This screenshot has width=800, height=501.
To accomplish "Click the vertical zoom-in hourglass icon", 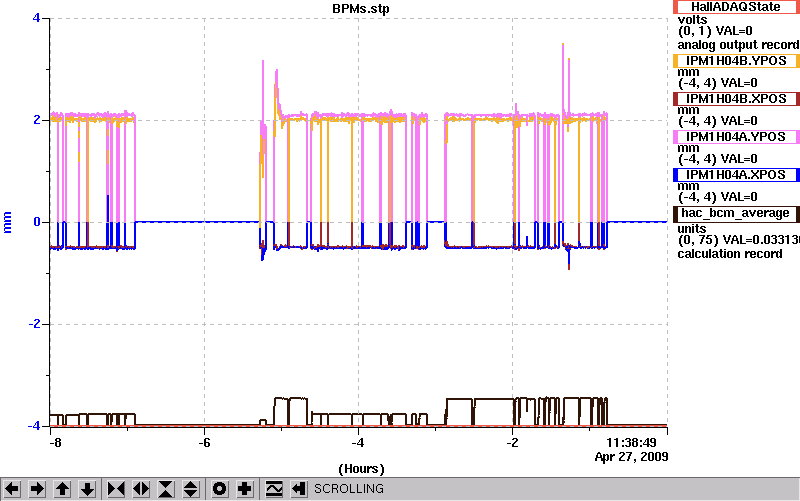I will [166, 489].
